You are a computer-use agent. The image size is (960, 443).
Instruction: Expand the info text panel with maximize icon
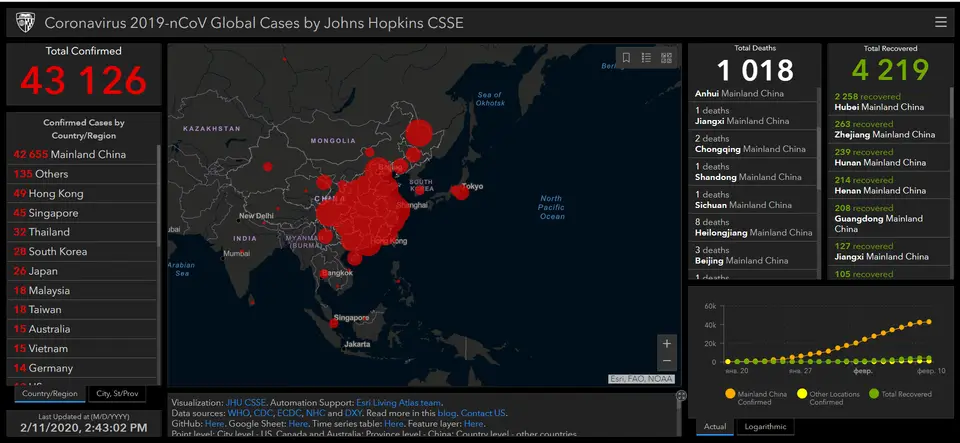[x=681, y=396]
